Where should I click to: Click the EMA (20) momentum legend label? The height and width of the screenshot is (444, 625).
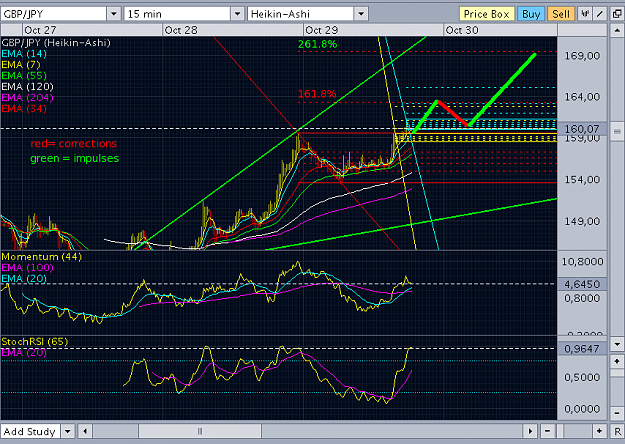24,279
